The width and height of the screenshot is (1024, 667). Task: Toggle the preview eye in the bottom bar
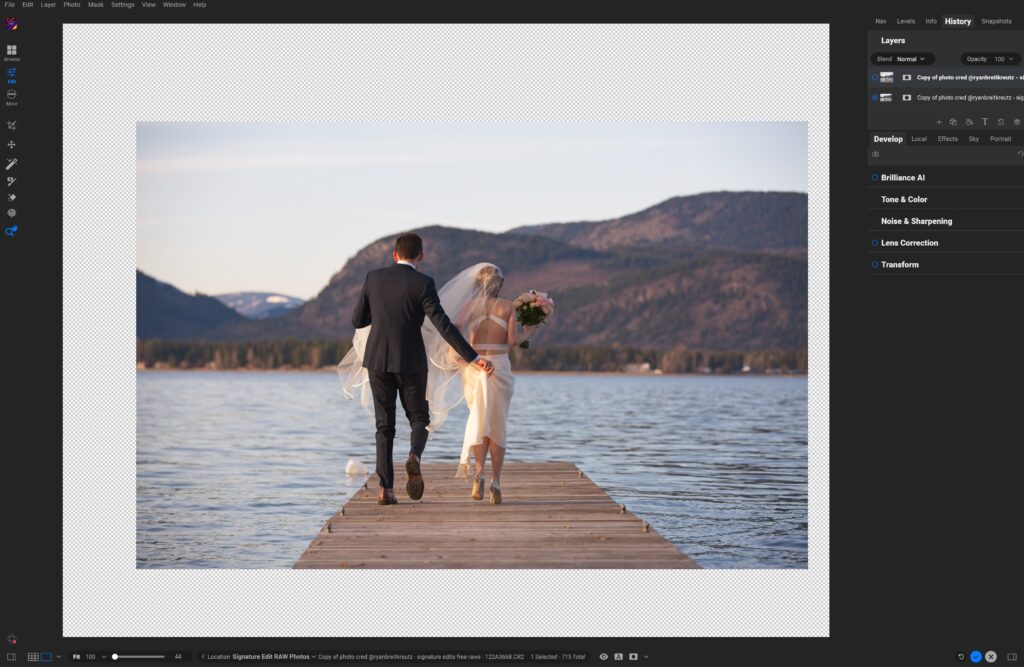click(x=602, y=656)
